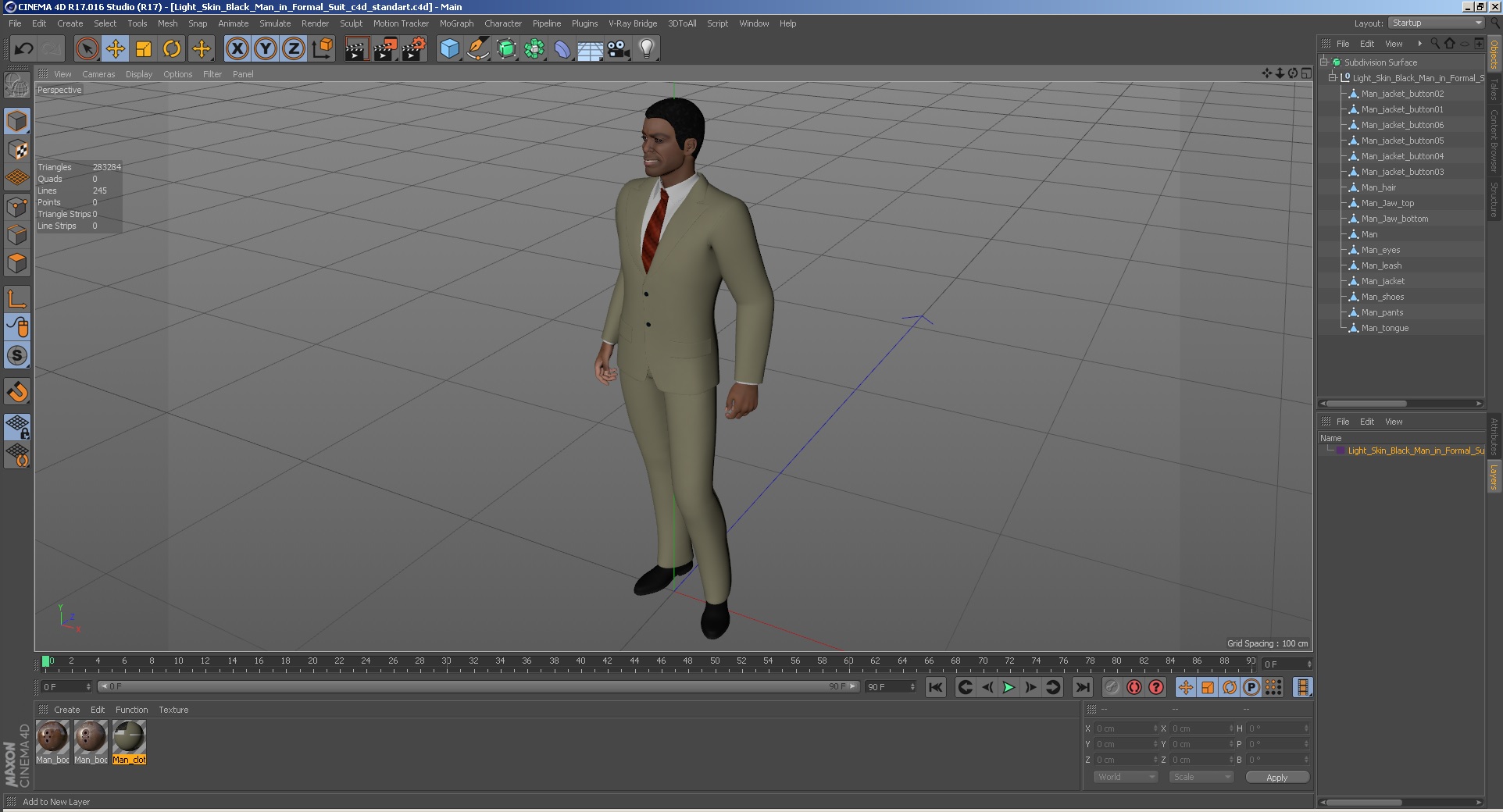Enable Texture mode checkered cube
The height and width of the screenshot is (812, 1503).
click(17, 149)
